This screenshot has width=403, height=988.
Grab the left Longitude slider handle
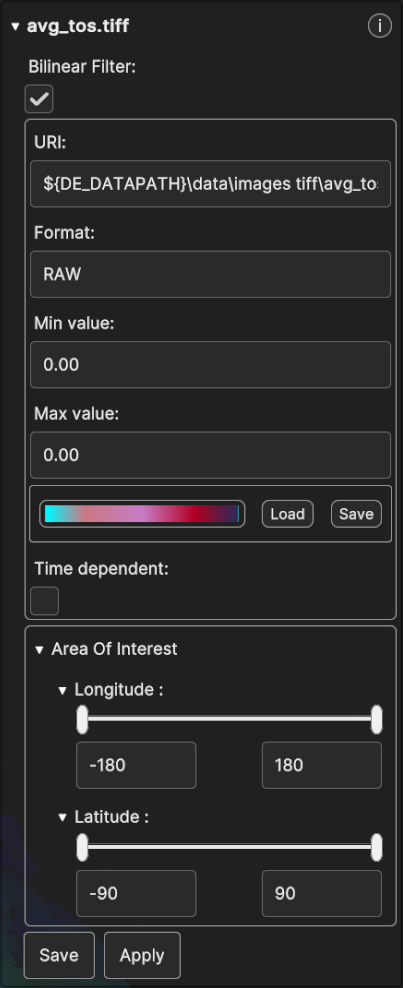82,720
